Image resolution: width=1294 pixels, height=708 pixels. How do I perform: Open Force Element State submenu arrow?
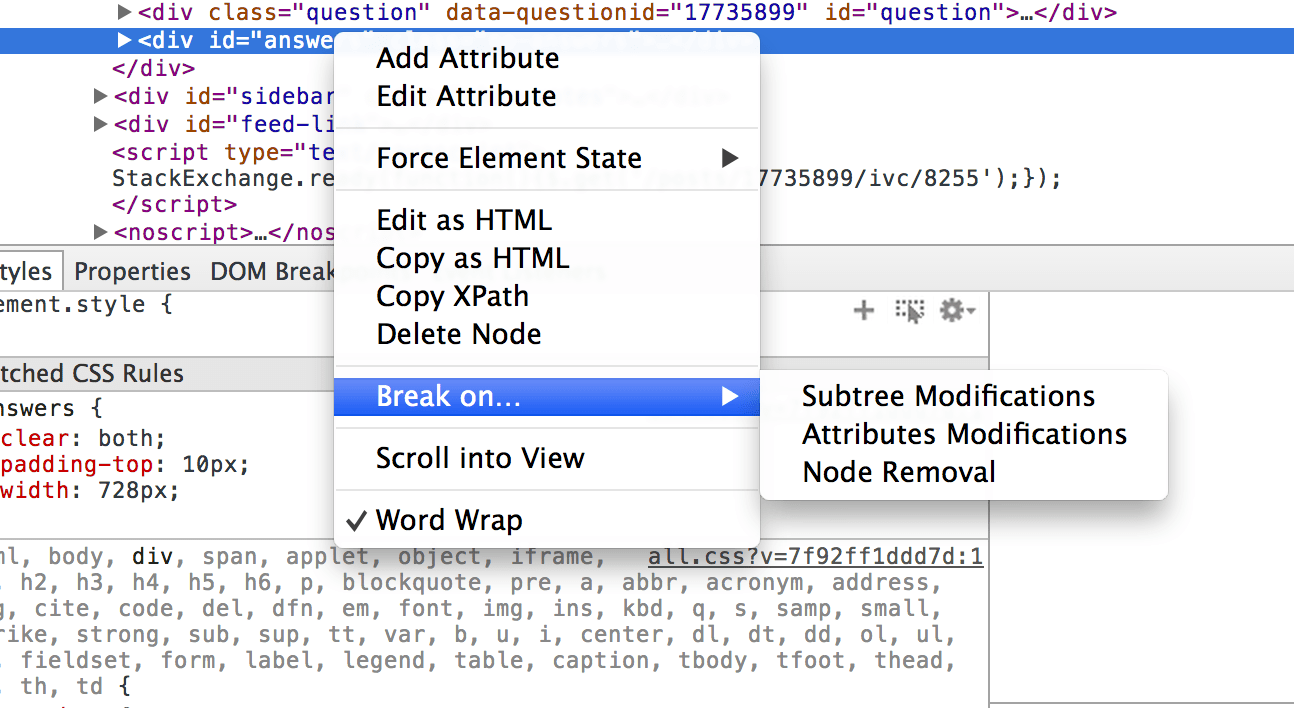click(x=730, y=158)
